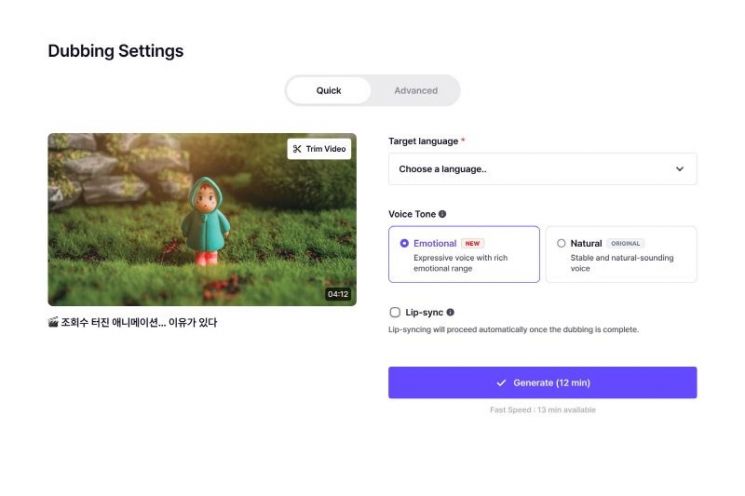This screenshot has width=745, height=496.
Task: Click the checkmark icon on the Generate button
Action: click(501, 383)
